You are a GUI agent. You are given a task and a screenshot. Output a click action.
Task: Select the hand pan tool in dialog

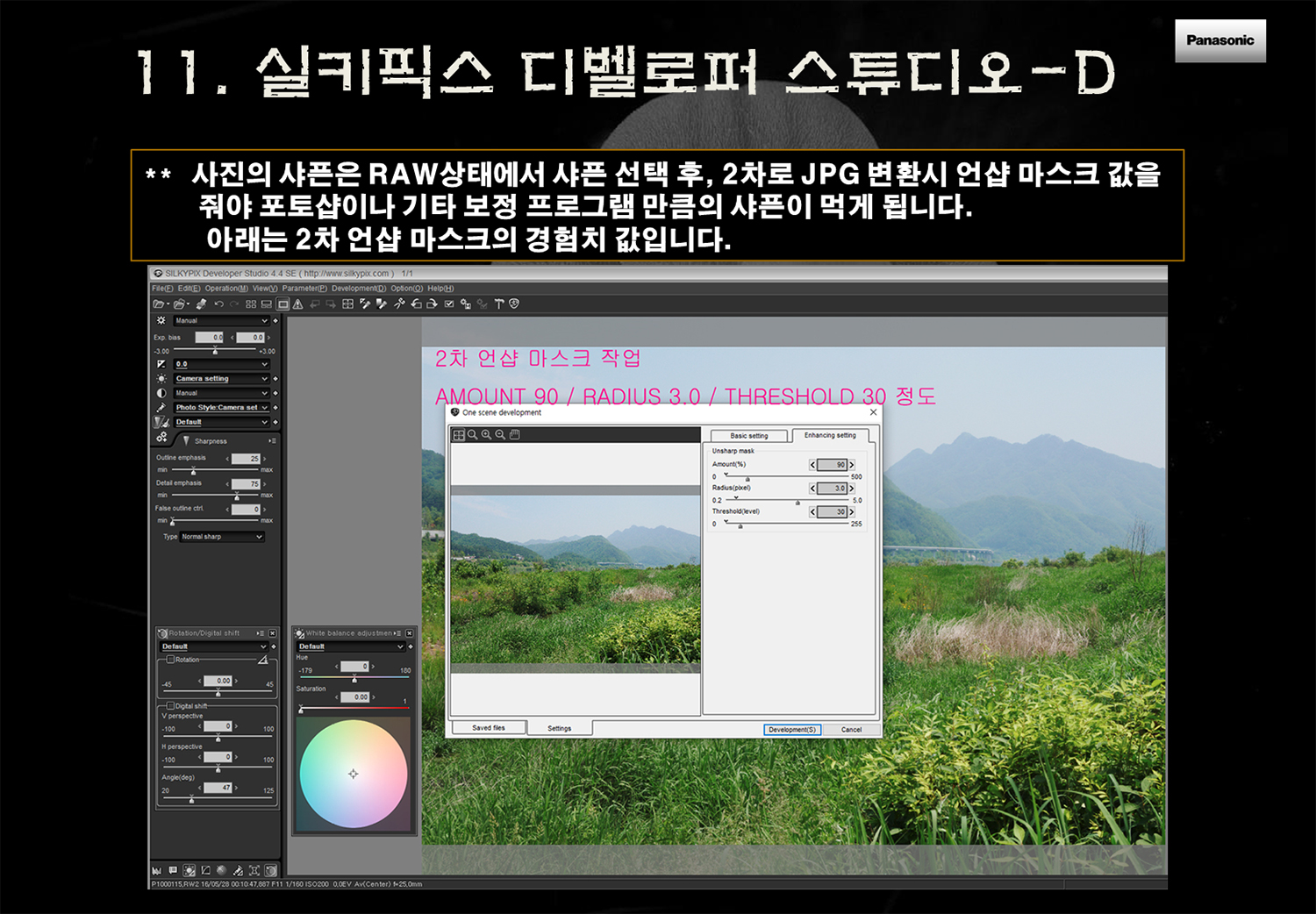[x=515, y=435]
